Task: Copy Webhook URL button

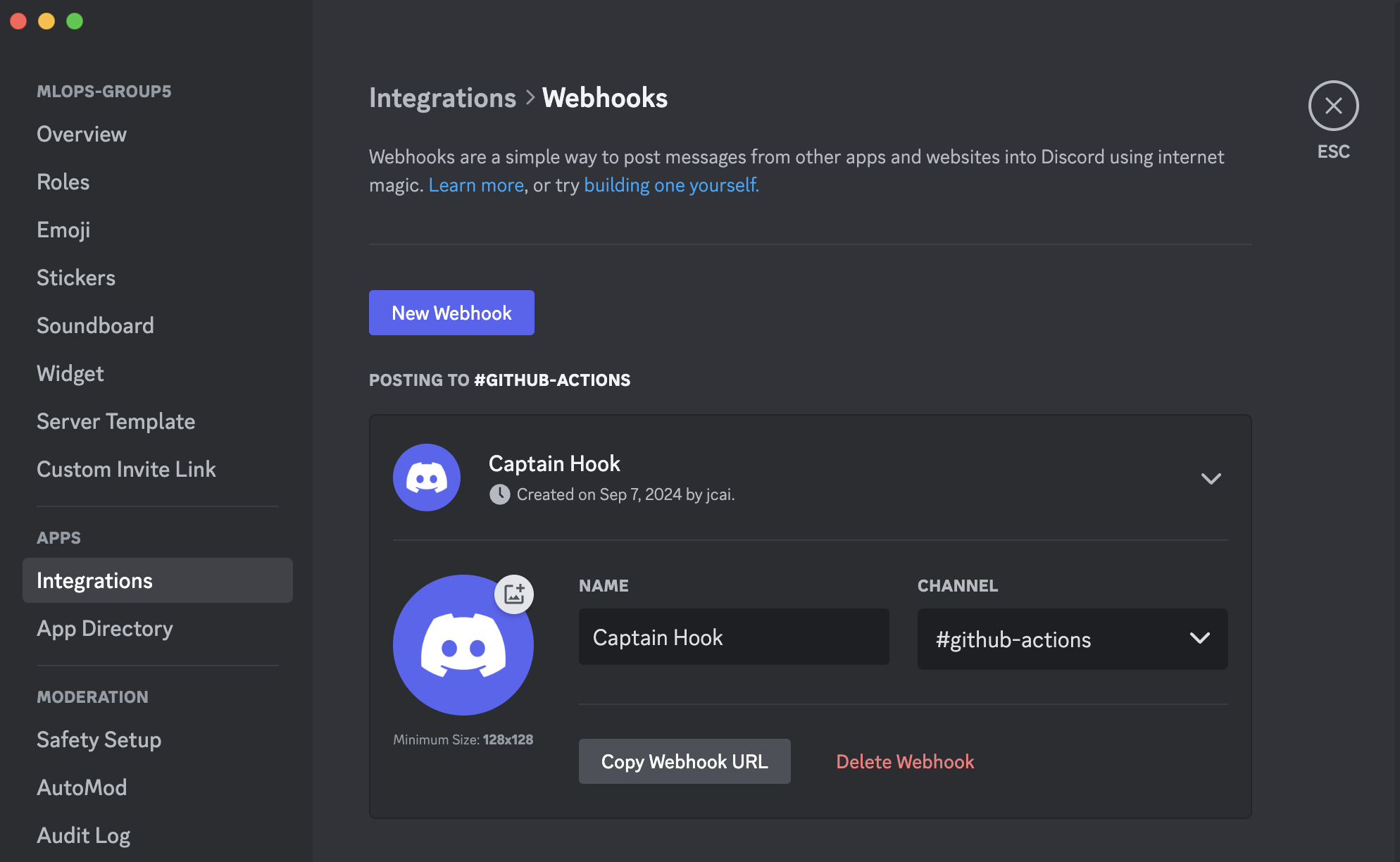Action: pos(685,761)
